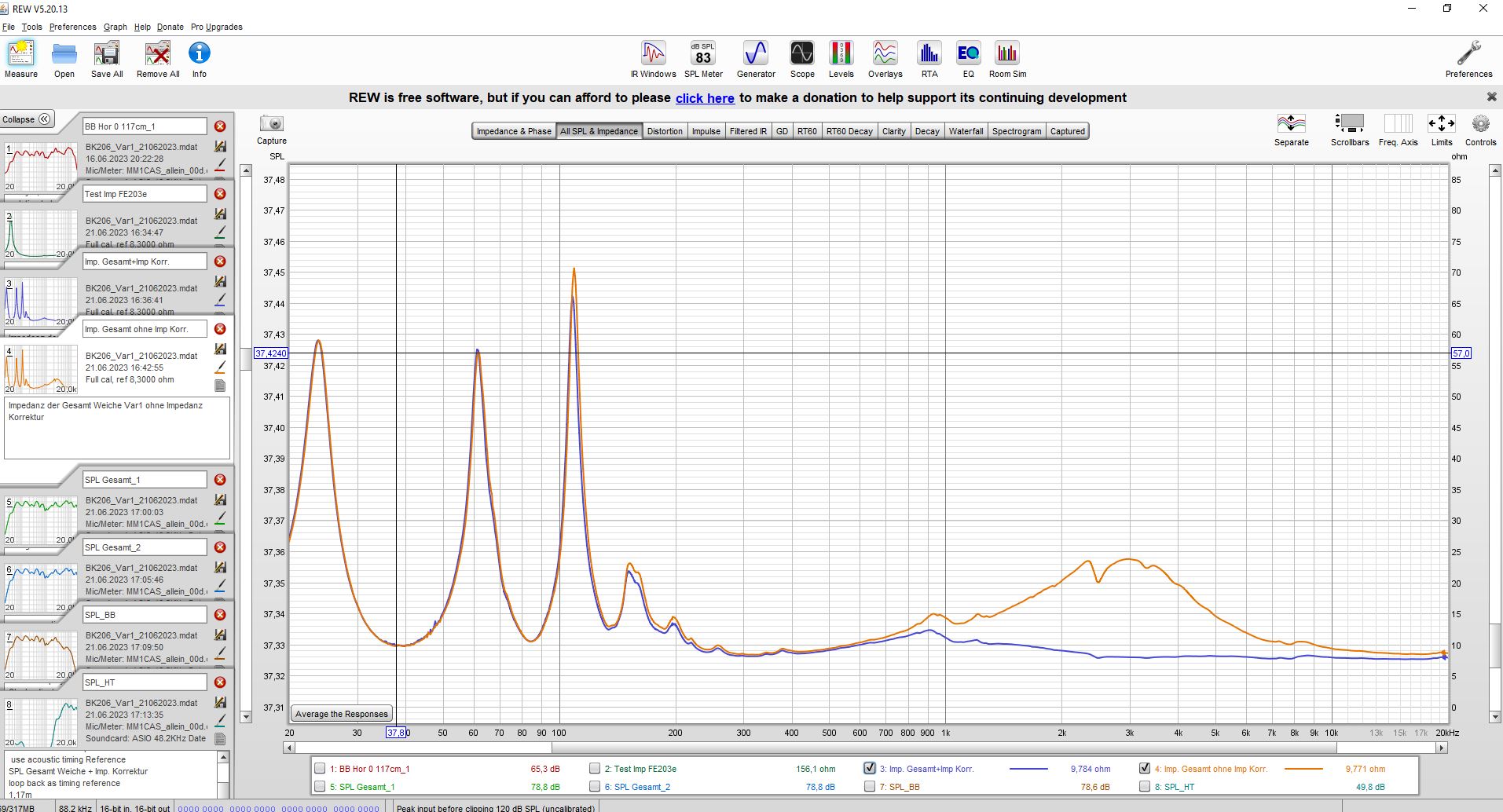Open graph Controls gear icon

(x=1481, y=130)
